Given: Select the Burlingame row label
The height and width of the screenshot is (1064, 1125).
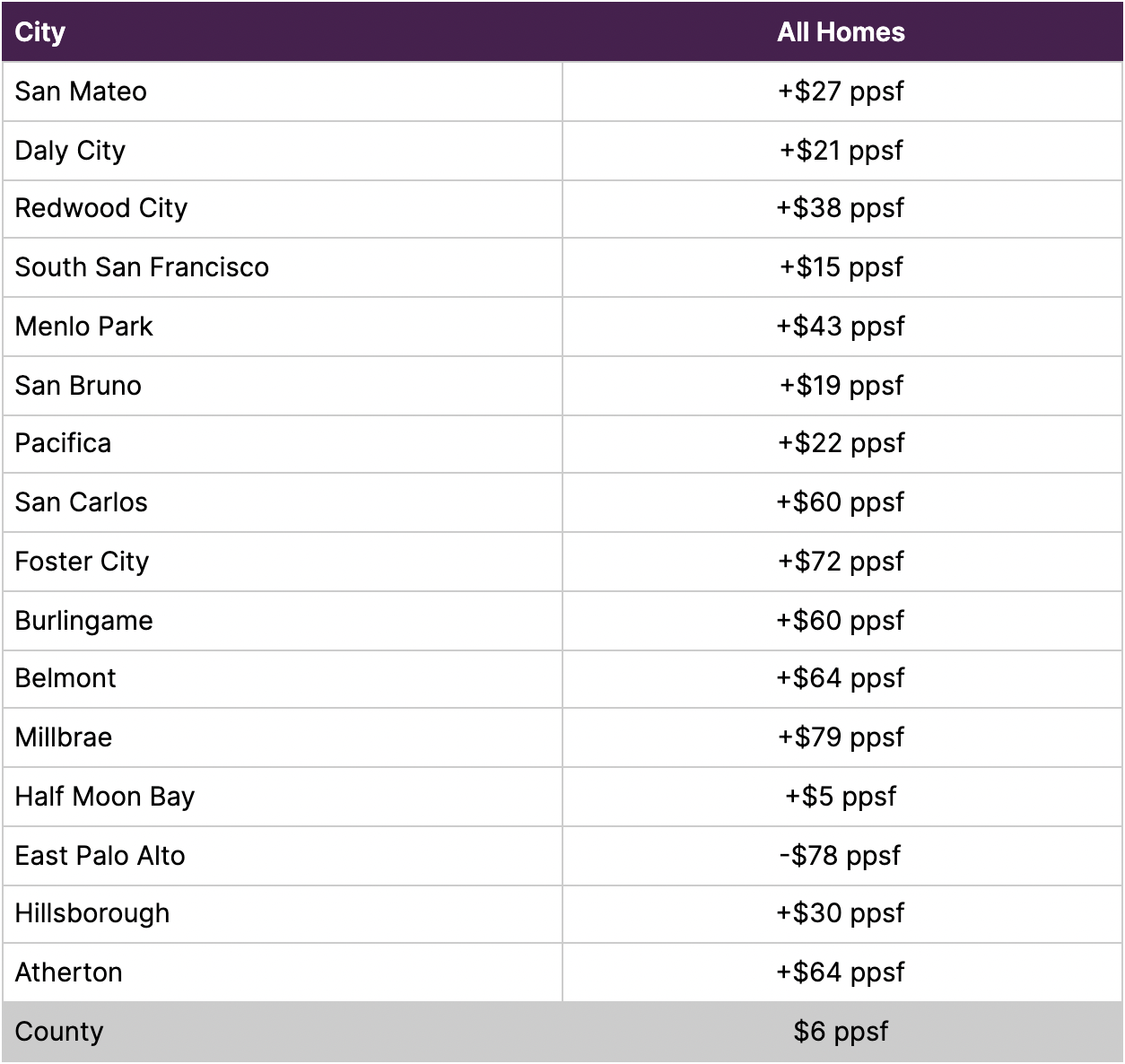Looking at the screenshot, I should click(x=84, y=621).
